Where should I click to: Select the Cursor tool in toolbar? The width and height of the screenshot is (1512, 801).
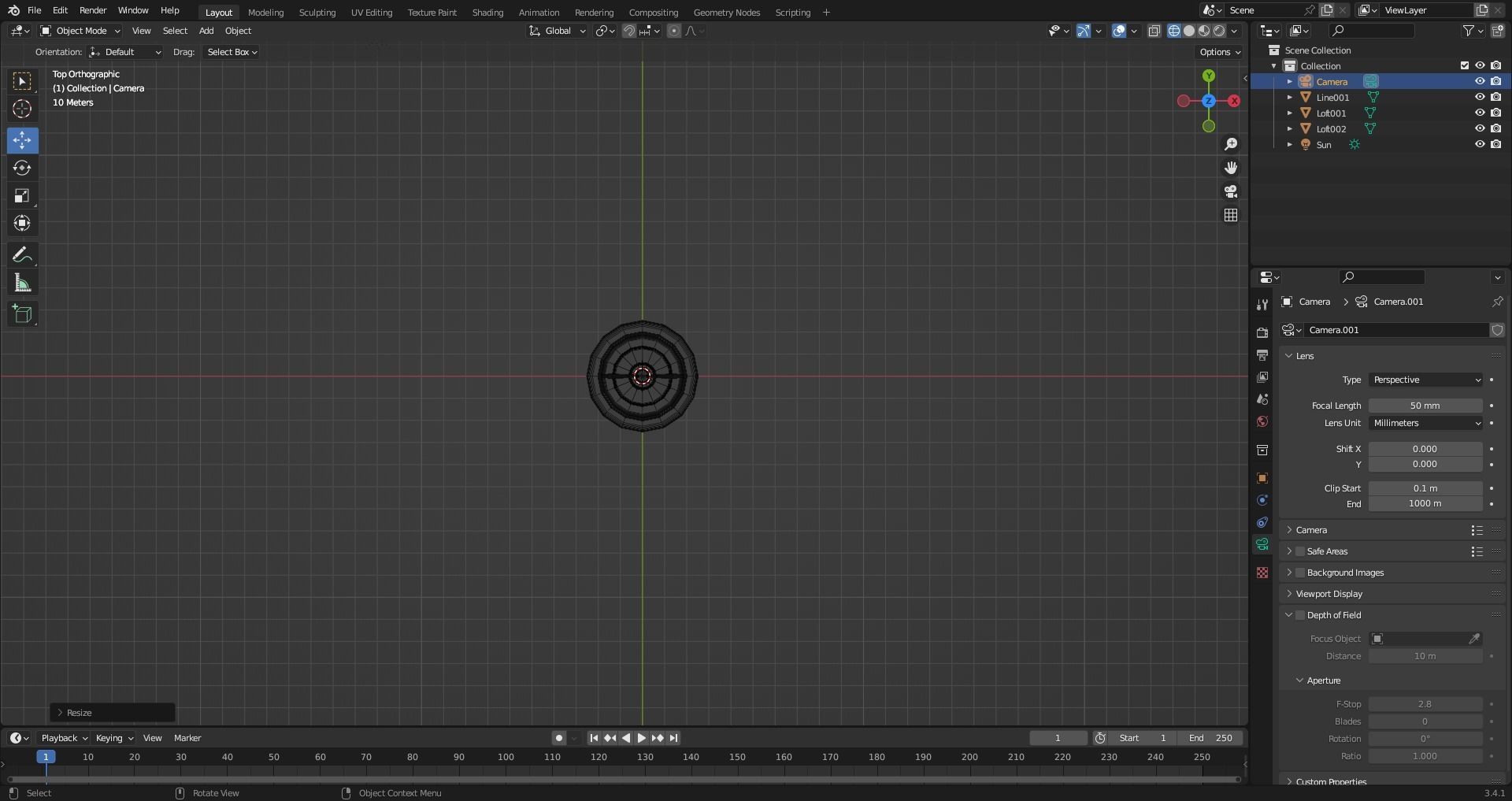pyautogui.click(x=22, y=109)
